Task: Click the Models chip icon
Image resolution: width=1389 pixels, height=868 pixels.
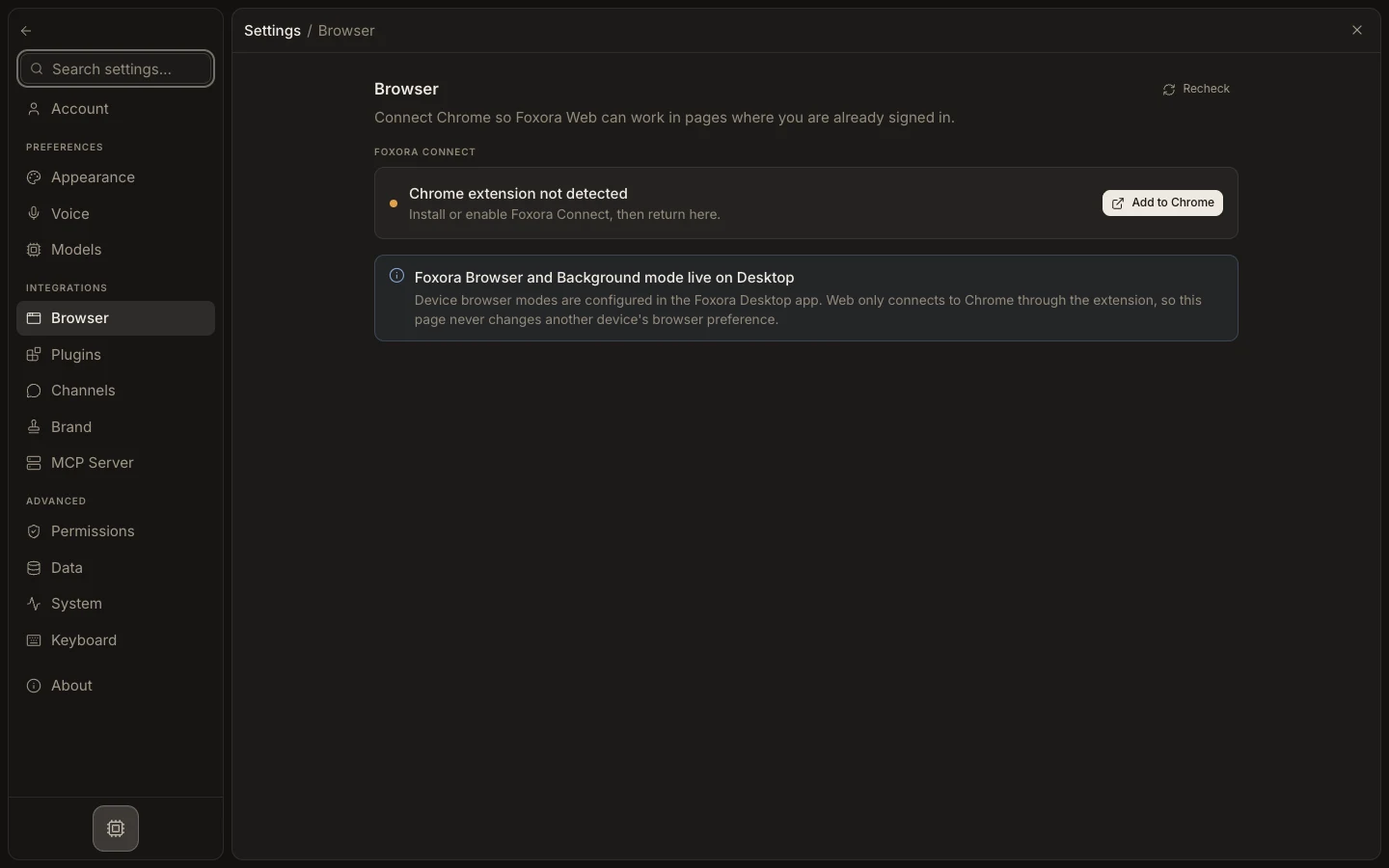Action: (x=34, y=250)
